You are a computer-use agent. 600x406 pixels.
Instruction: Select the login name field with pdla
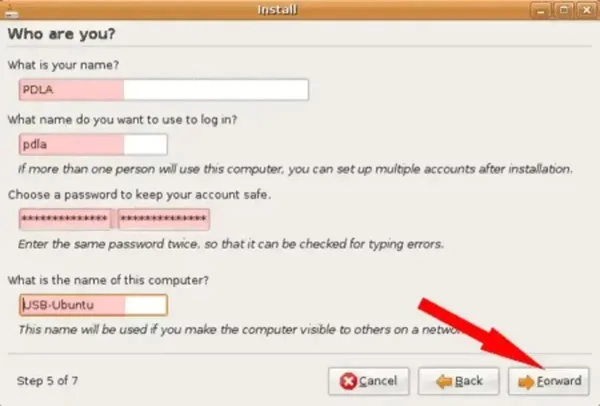(x=93, y=145)
